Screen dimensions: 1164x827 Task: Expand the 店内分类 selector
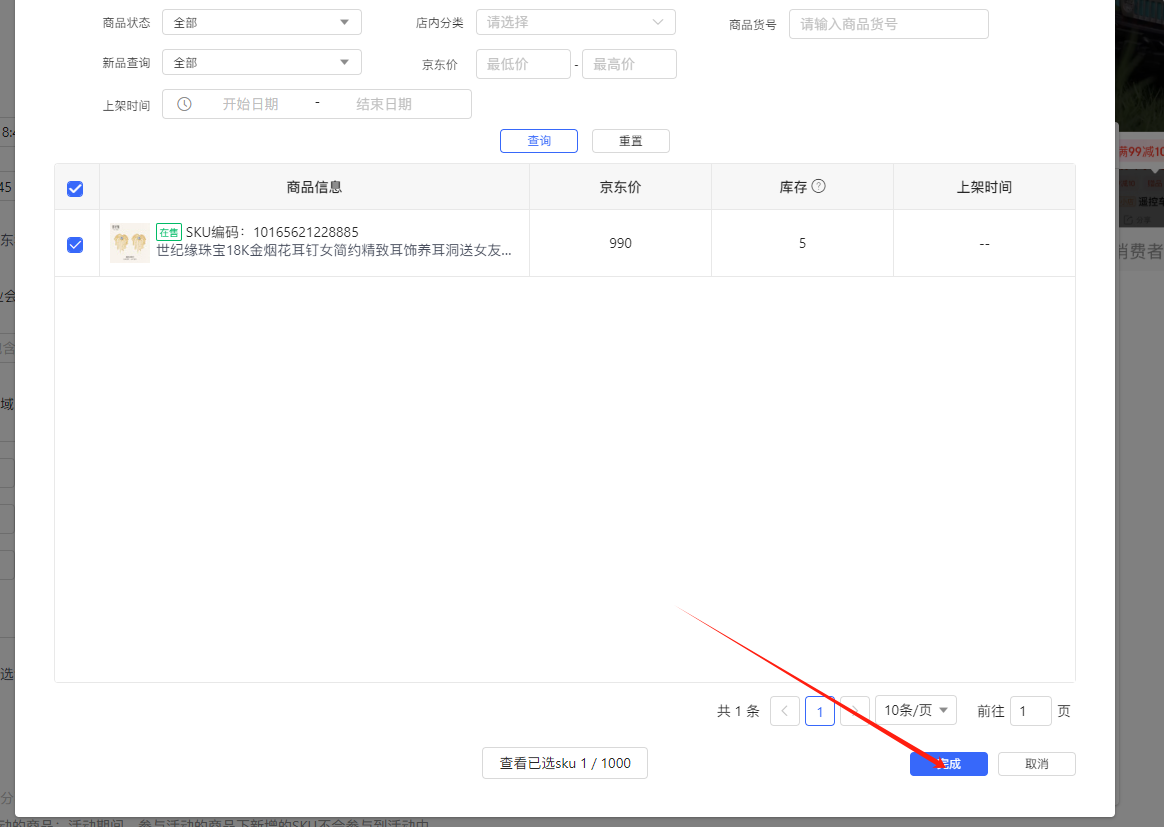pyautogui.click(x=575, y=22)
